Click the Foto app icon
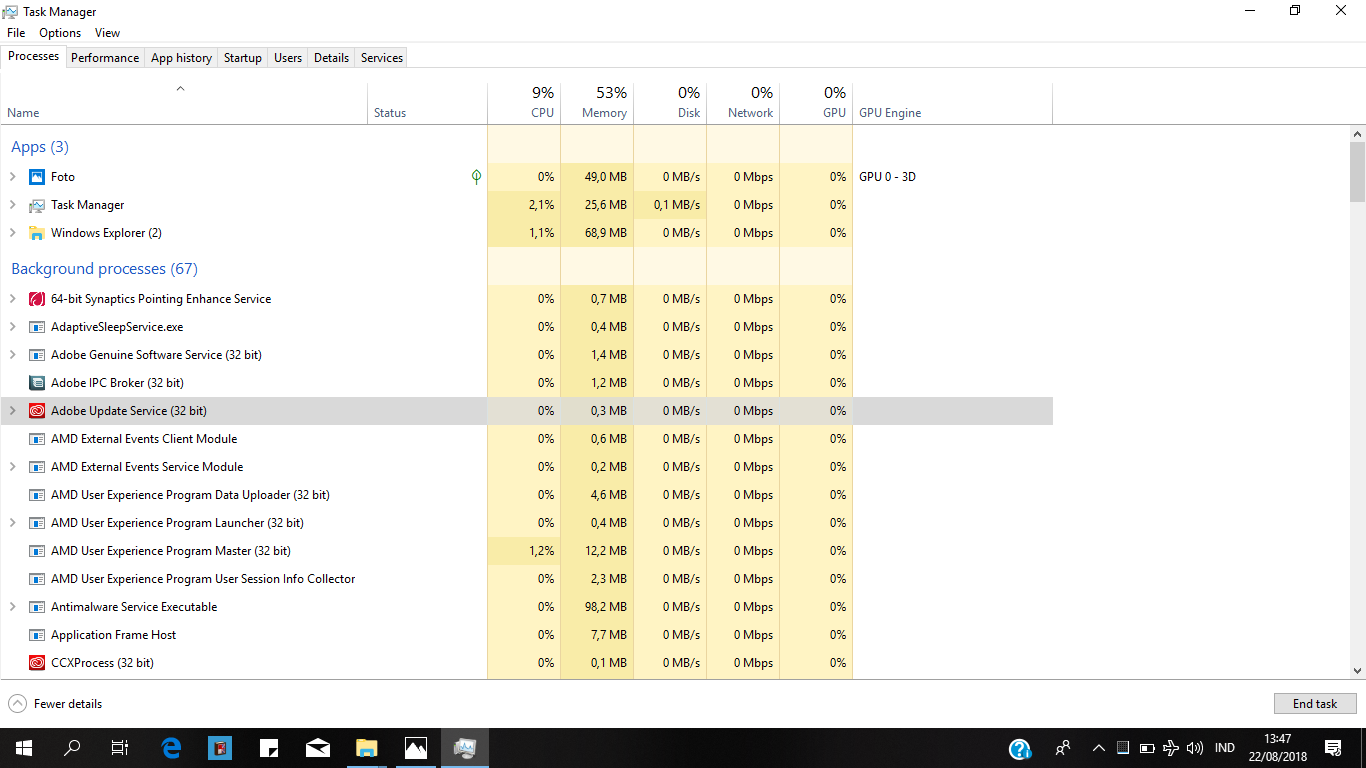This screenshot has width=1366, height=768. (37, 177)
